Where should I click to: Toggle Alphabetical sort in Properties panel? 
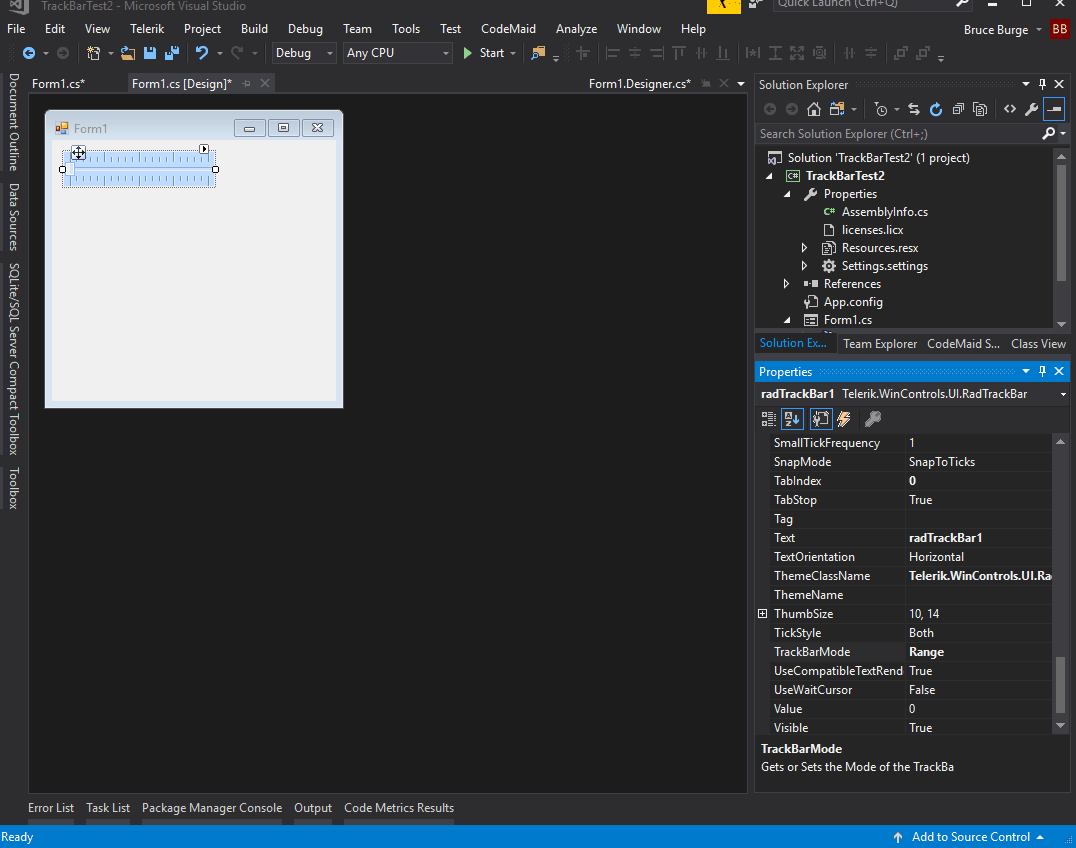point(792,419)
